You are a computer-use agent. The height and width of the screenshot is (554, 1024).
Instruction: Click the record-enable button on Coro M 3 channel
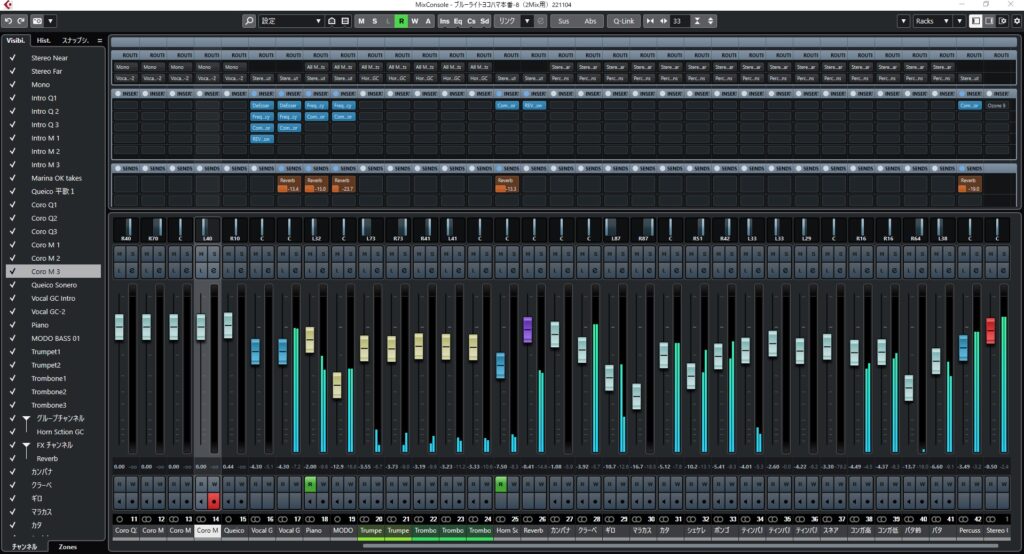click(x=212, y=499)
